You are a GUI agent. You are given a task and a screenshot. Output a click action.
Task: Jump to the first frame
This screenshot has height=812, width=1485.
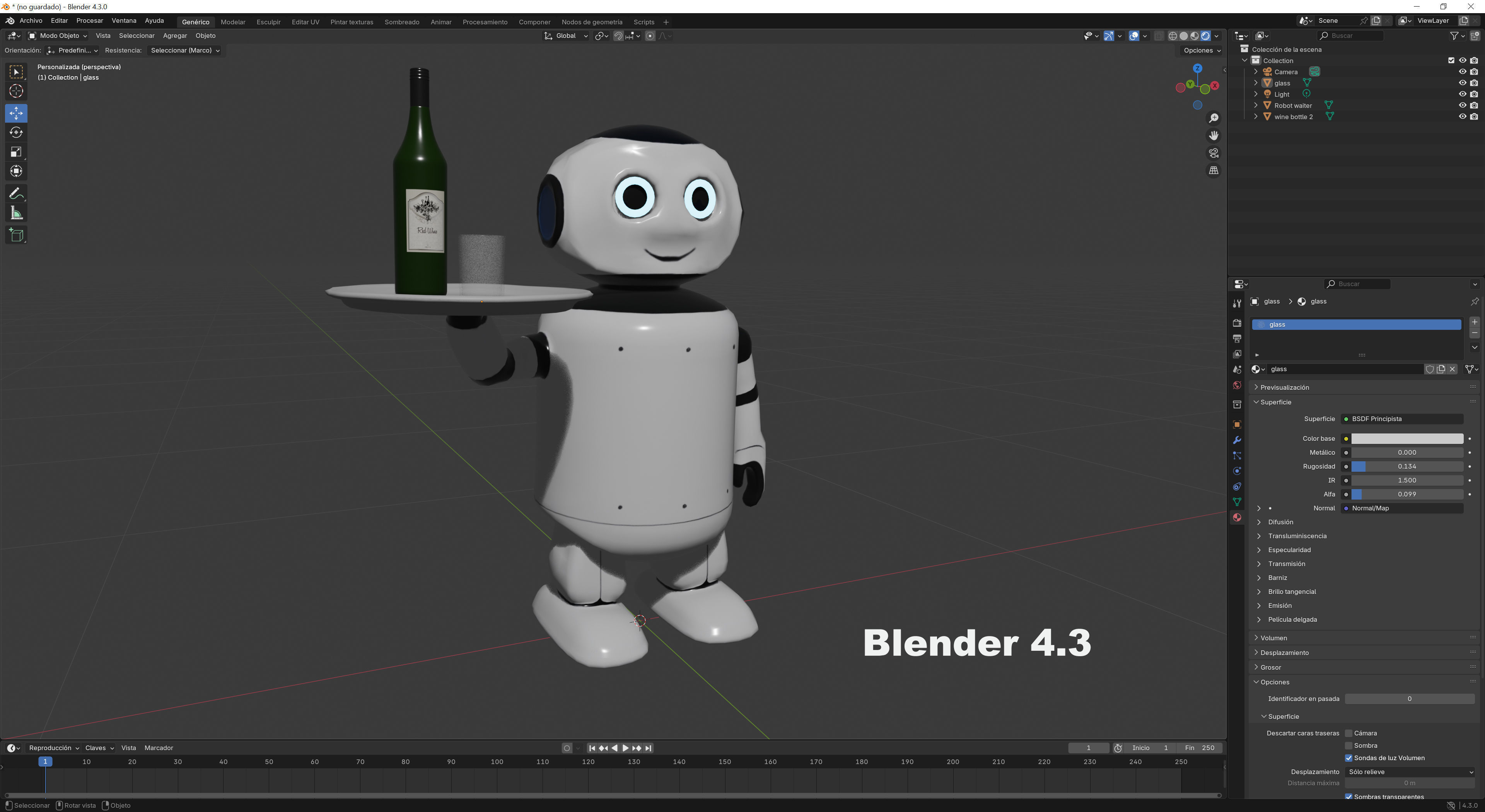coord(592,748)
